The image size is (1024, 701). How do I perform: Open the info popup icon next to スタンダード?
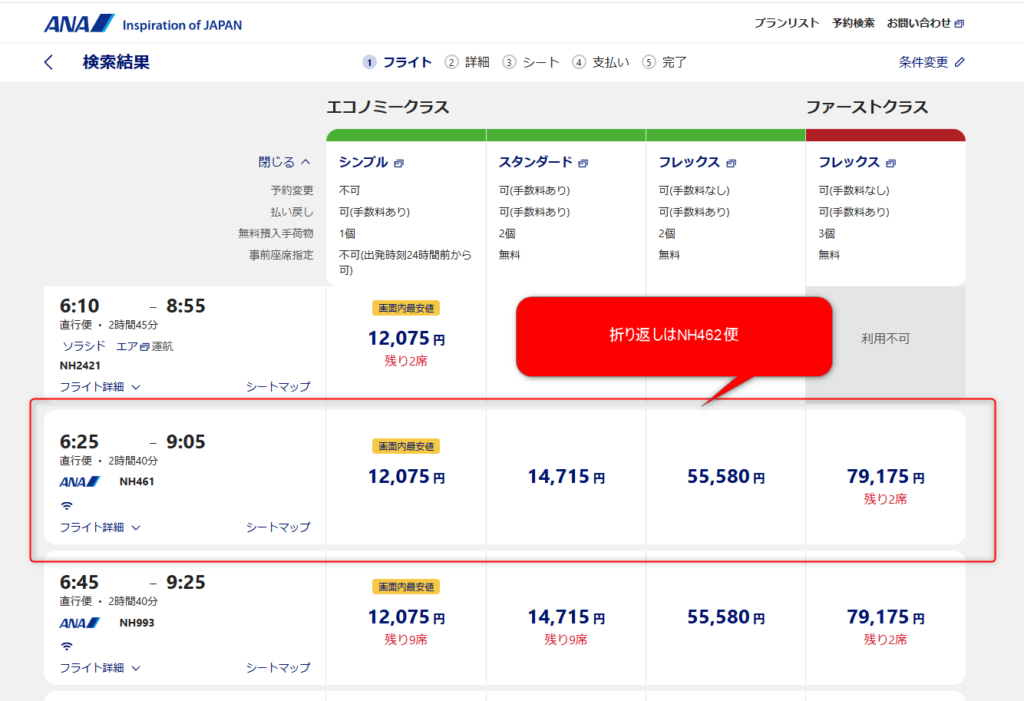pos(583,163)
